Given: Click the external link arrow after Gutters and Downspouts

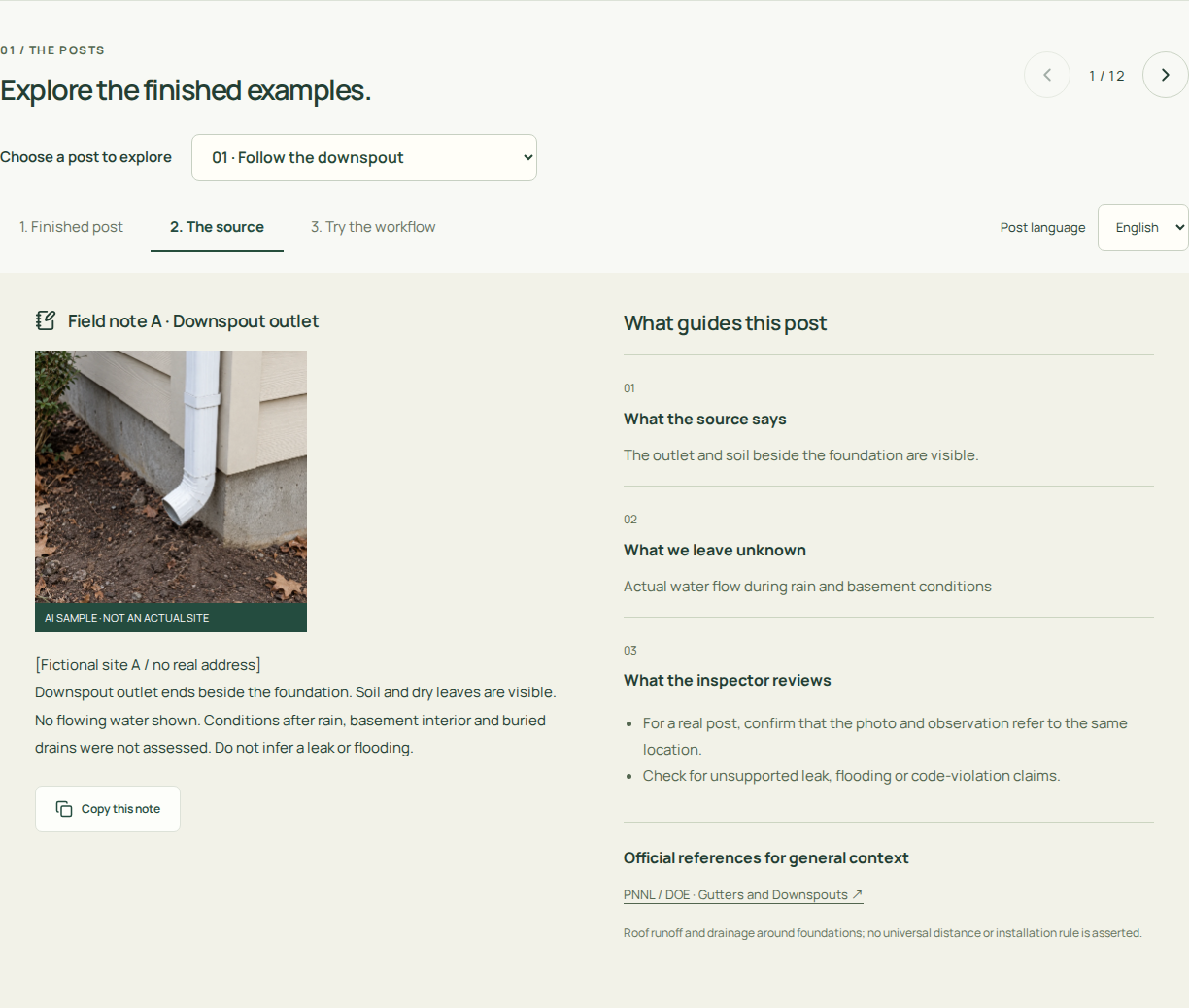Looking at the screenshot, I should (857, 895).
